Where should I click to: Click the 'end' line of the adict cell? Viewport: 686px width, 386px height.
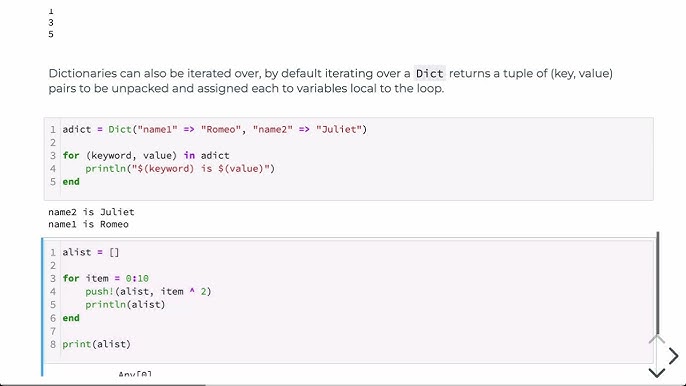click(x=71, y=182)
